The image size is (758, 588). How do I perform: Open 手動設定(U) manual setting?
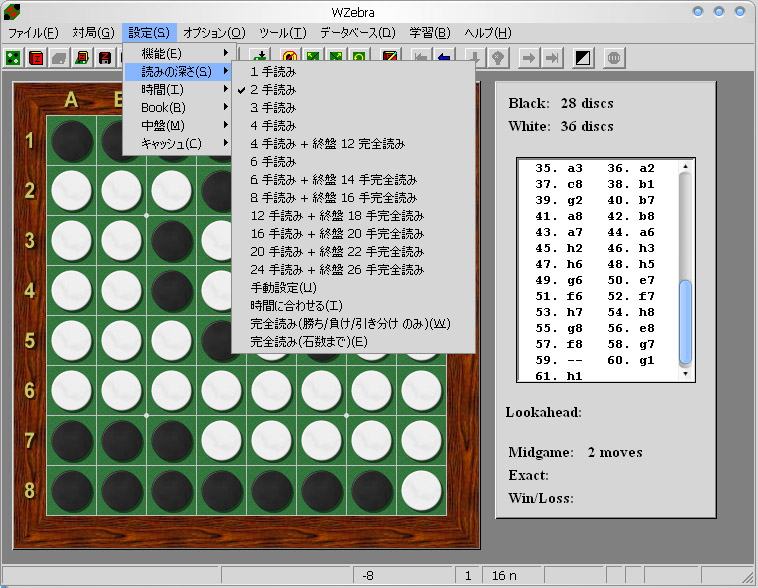coord(353,287)
